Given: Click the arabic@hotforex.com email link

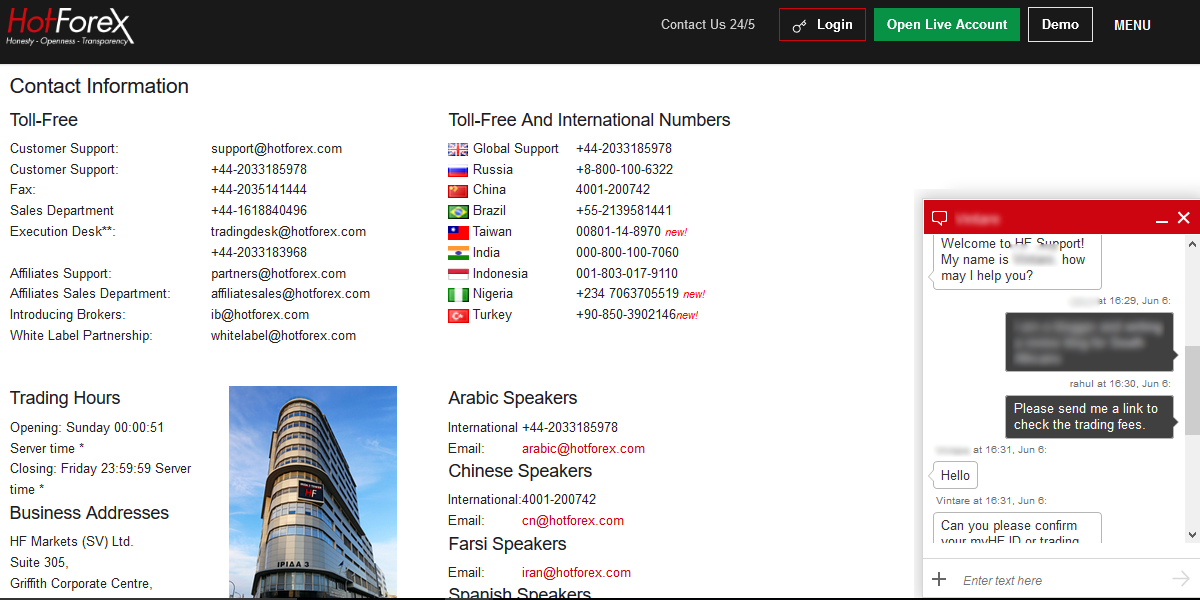Looking at the screenshot, I should [583, 449].
